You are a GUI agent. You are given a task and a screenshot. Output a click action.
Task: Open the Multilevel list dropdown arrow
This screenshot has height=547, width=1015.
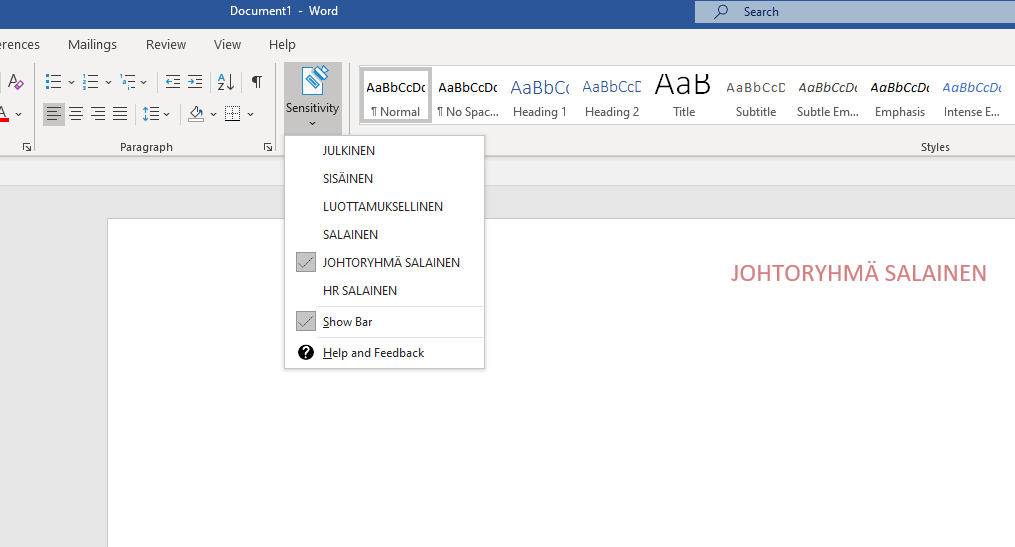coord(144,82)
